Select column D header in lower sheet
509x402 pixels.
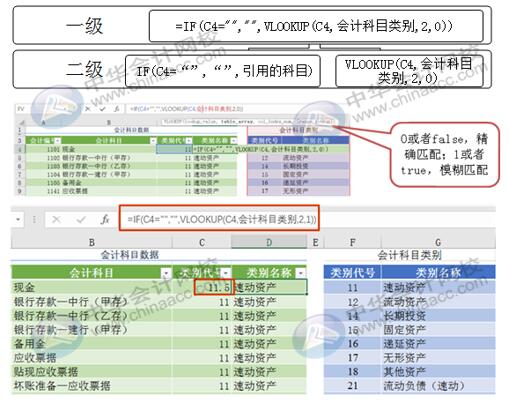pos(269,242)
